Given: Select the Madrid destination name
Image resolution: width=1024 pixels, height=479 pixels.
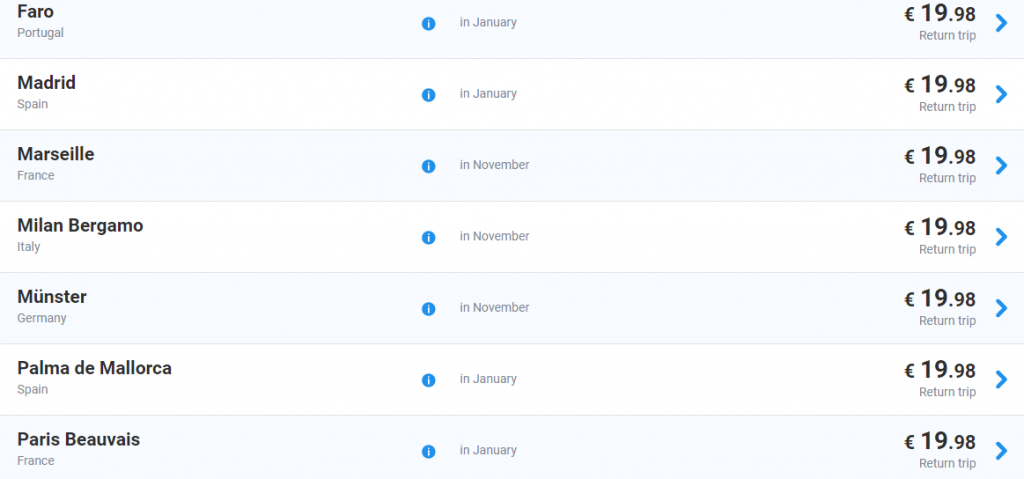Looking at the screenshot, I should 47,83.
